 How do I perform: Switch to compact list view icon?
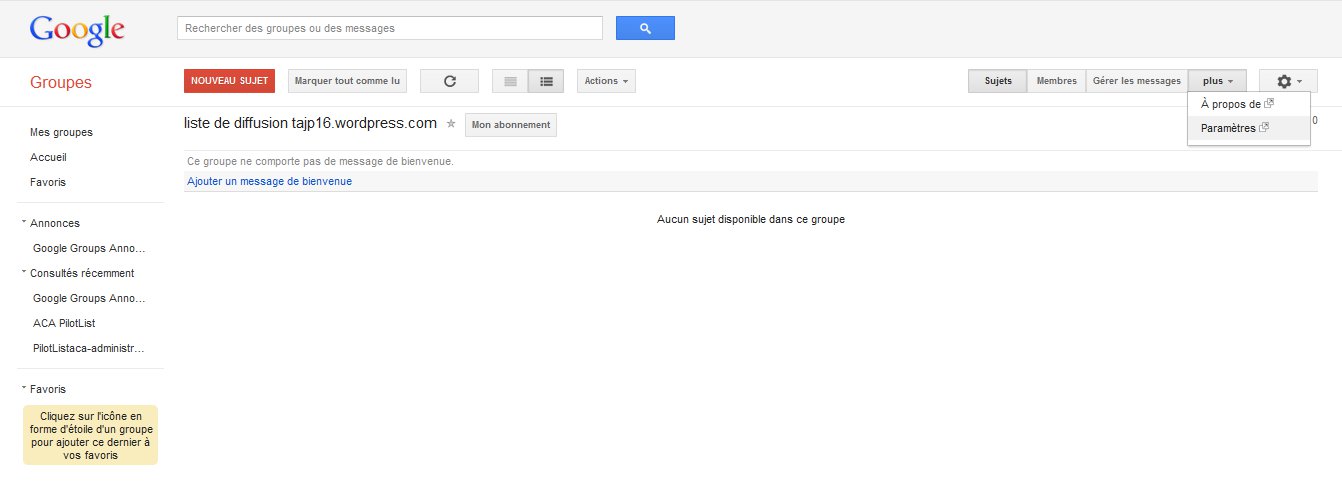(510, 81)
